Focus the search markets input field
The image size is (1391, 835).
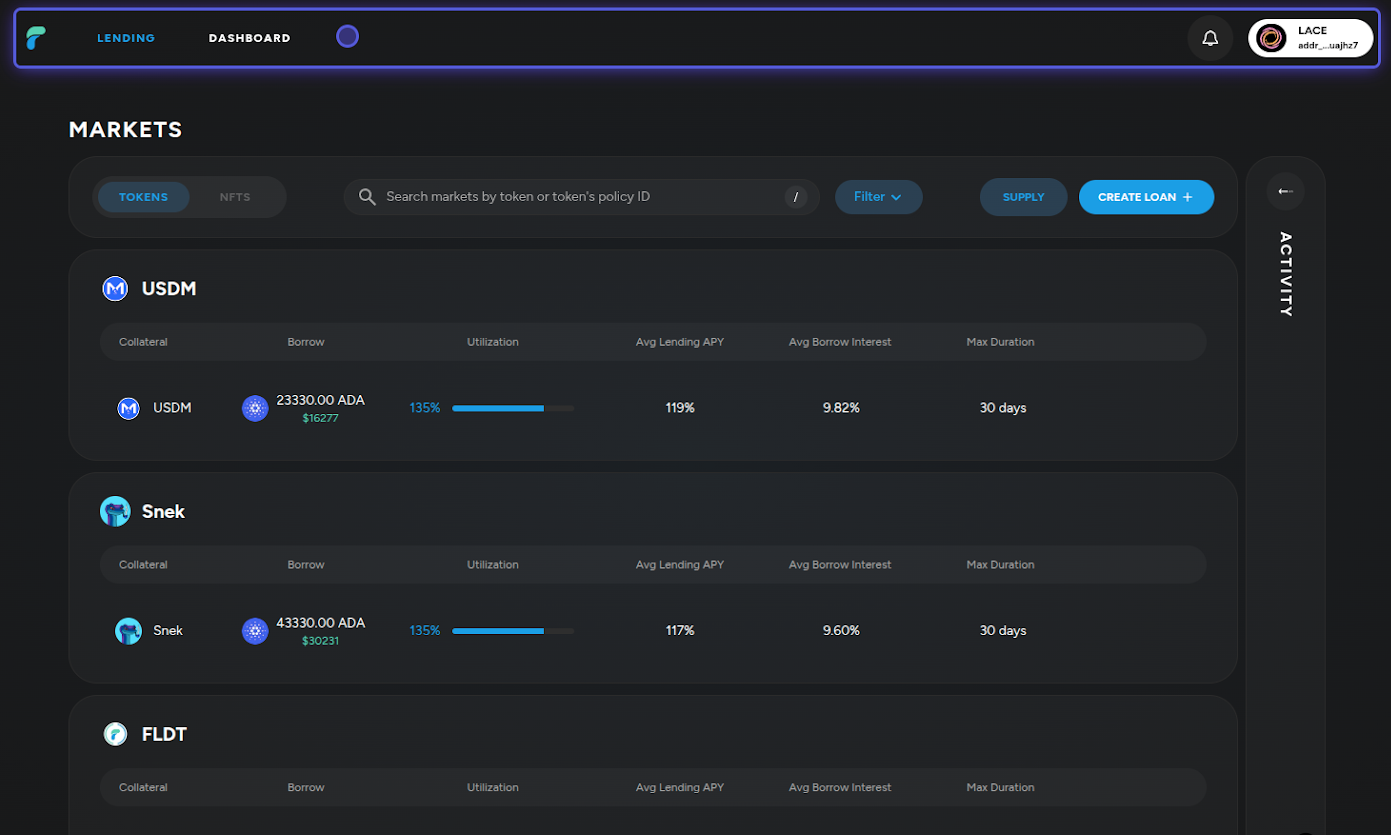coord(581,197)
